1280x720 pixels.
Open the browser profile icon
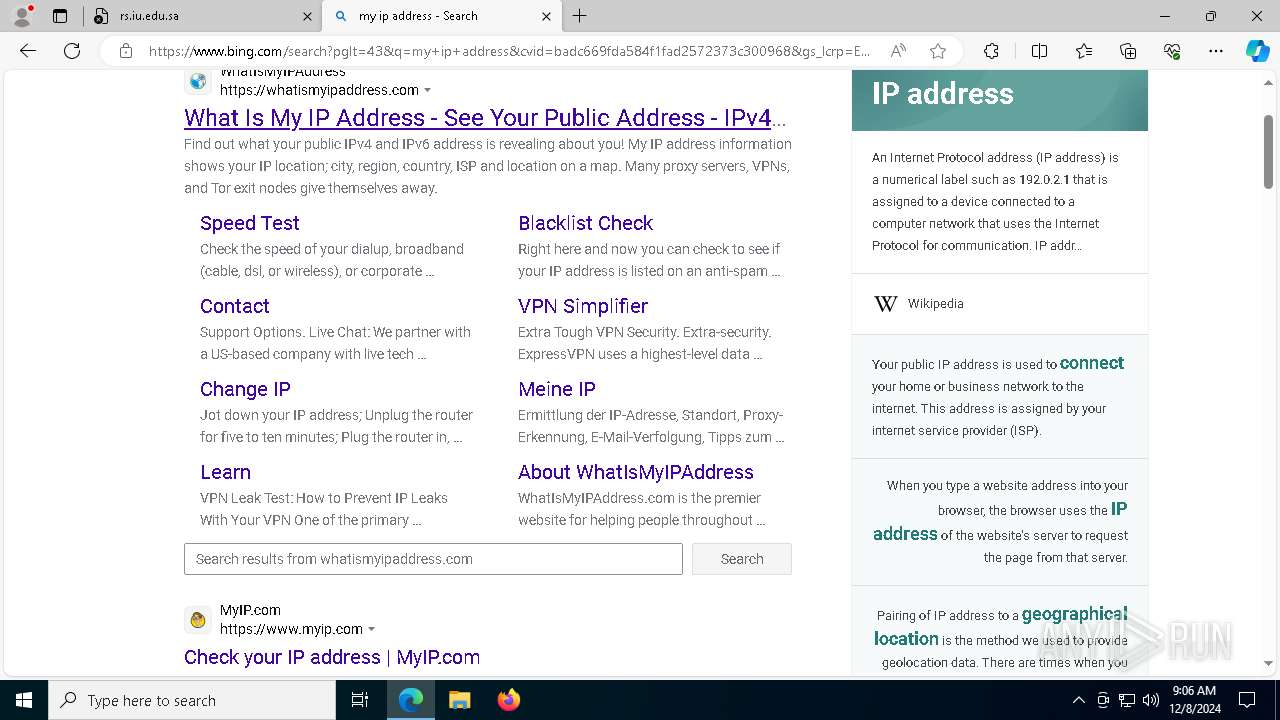pyautogui.click(x=22, y=16)
